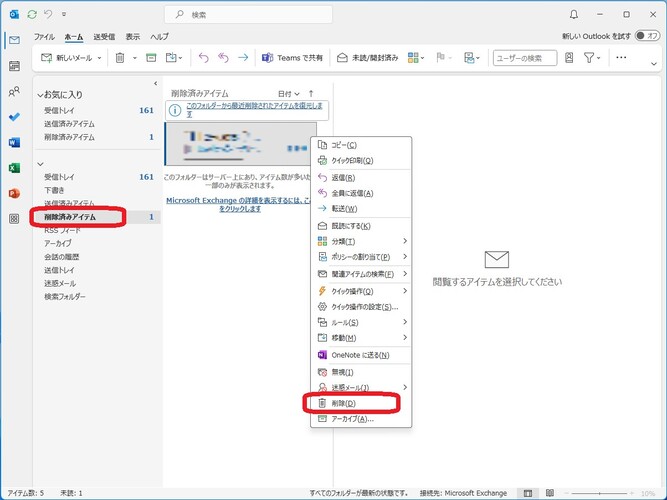This screenshot has width=667, height=500.
Task: Click the Search People input field
Action: tap(525, 58)
